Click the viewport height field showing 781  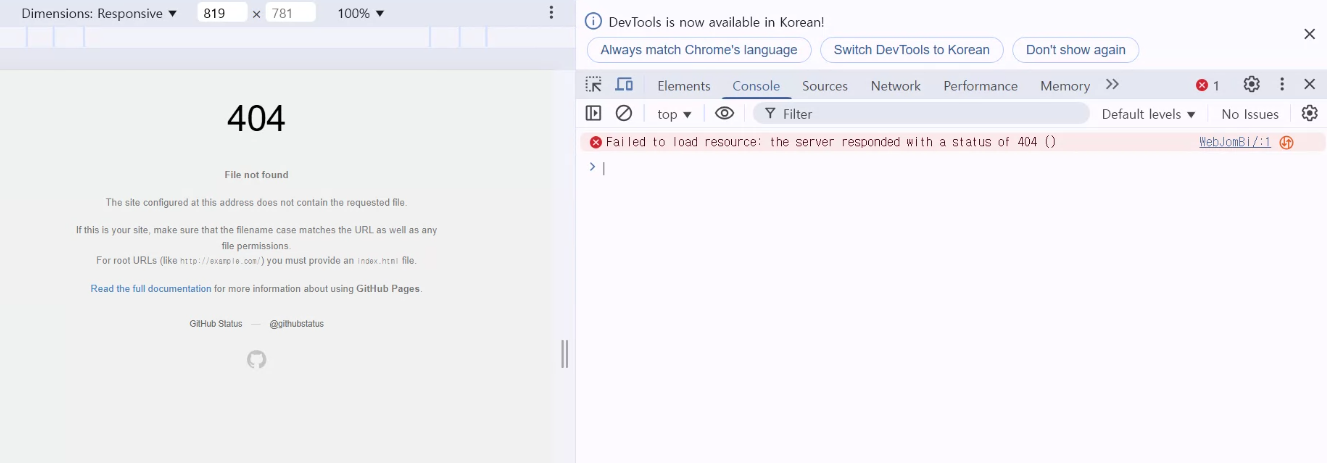click(x=291, y=13)
